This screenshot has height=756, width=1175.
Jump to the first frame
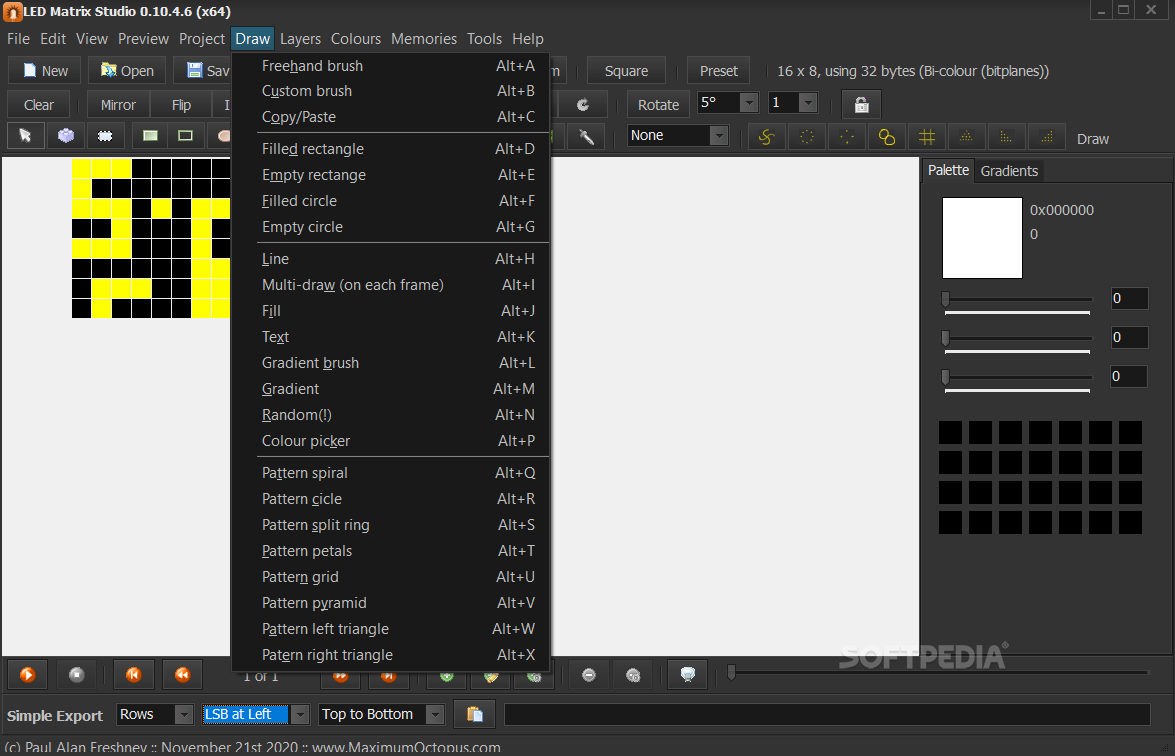(133, 675)
